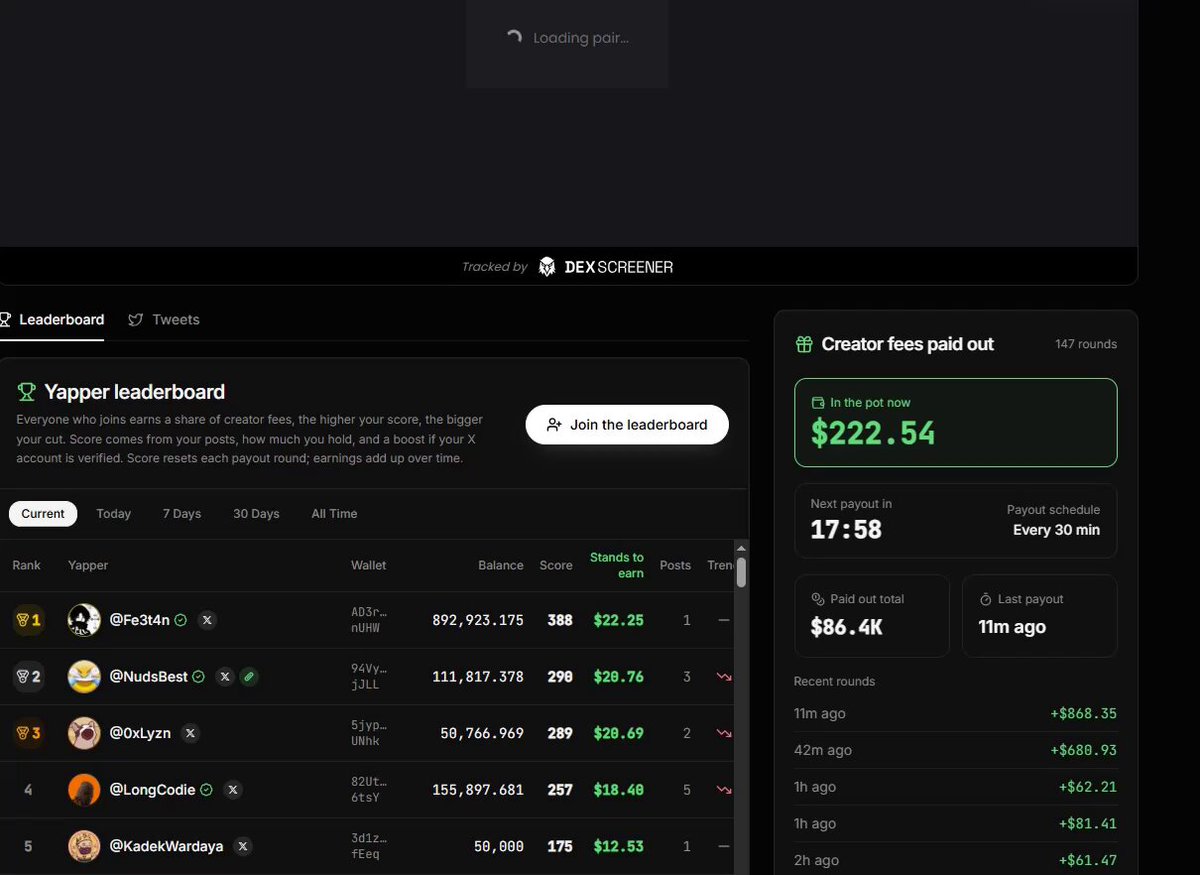Click the @Fe3t4n avatar thumbnail
The height and width of the screenshot is (875, 1200).
(x=84, y=620)
